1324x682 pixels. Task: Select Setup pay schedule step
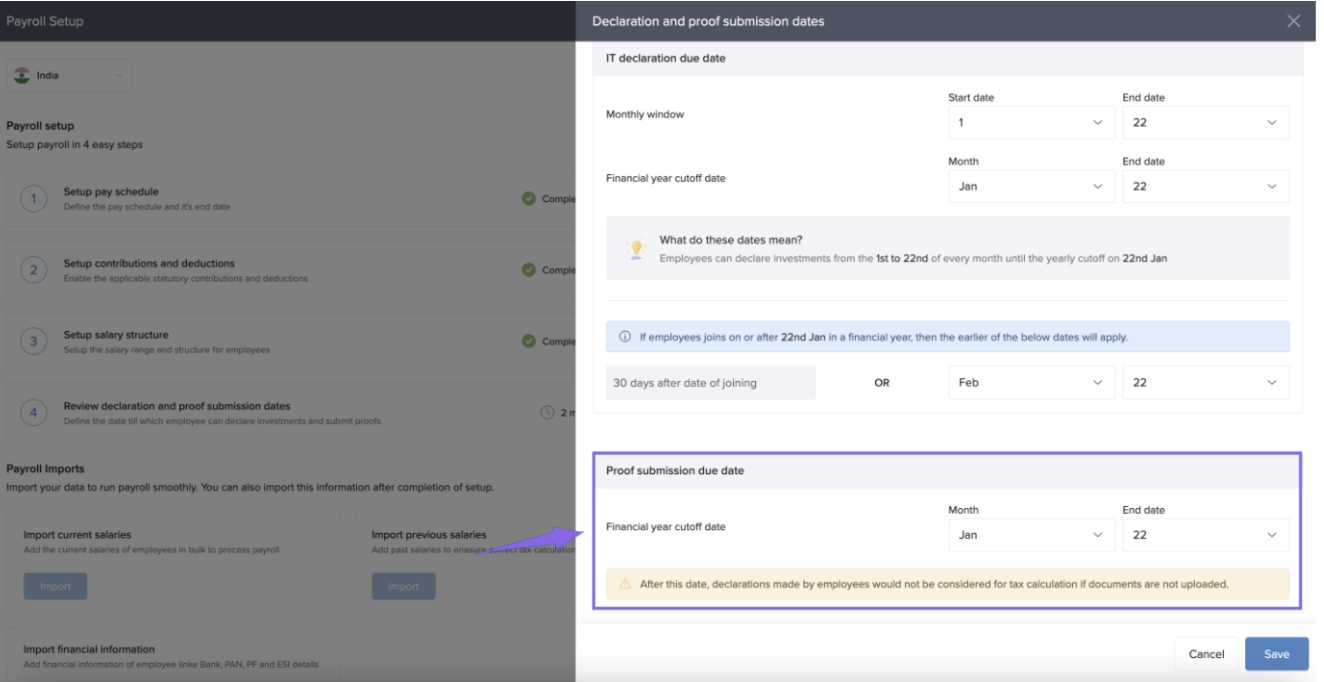pyautogui.click(x=111, y=192)
